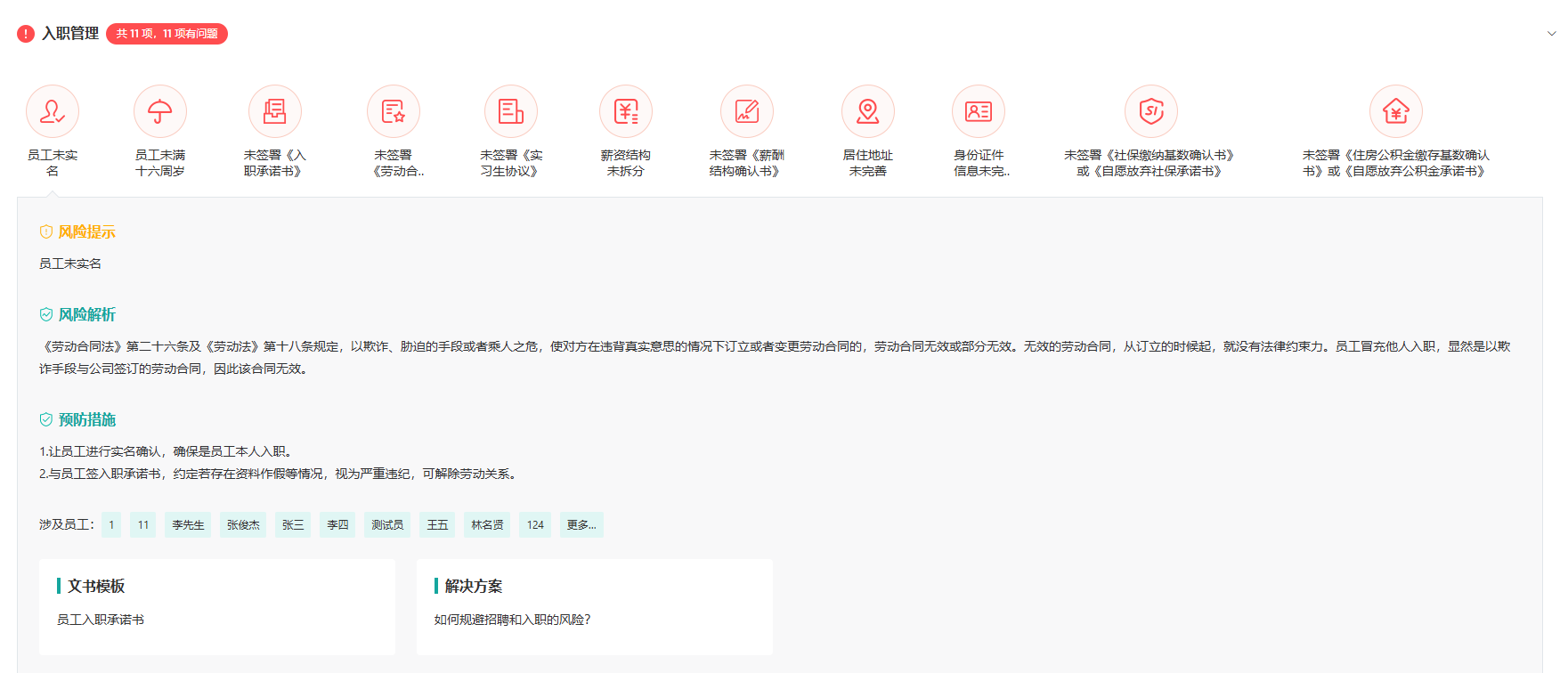The height and width of the screenshot is (673, 1568).
Task: Select the 身份证件信息未完善 ID card icon
Action: click(x=979, y=111)
